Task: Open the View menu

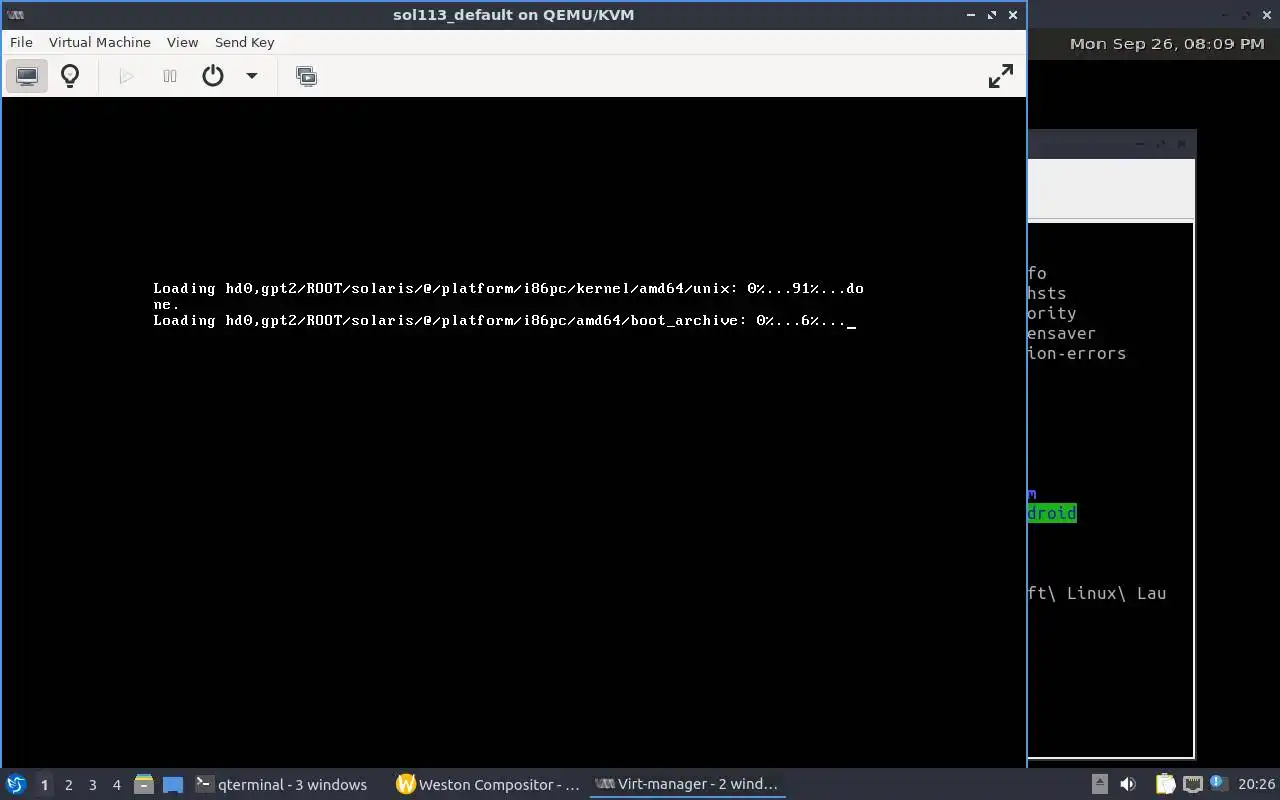Action: click(x=182, y=42)
